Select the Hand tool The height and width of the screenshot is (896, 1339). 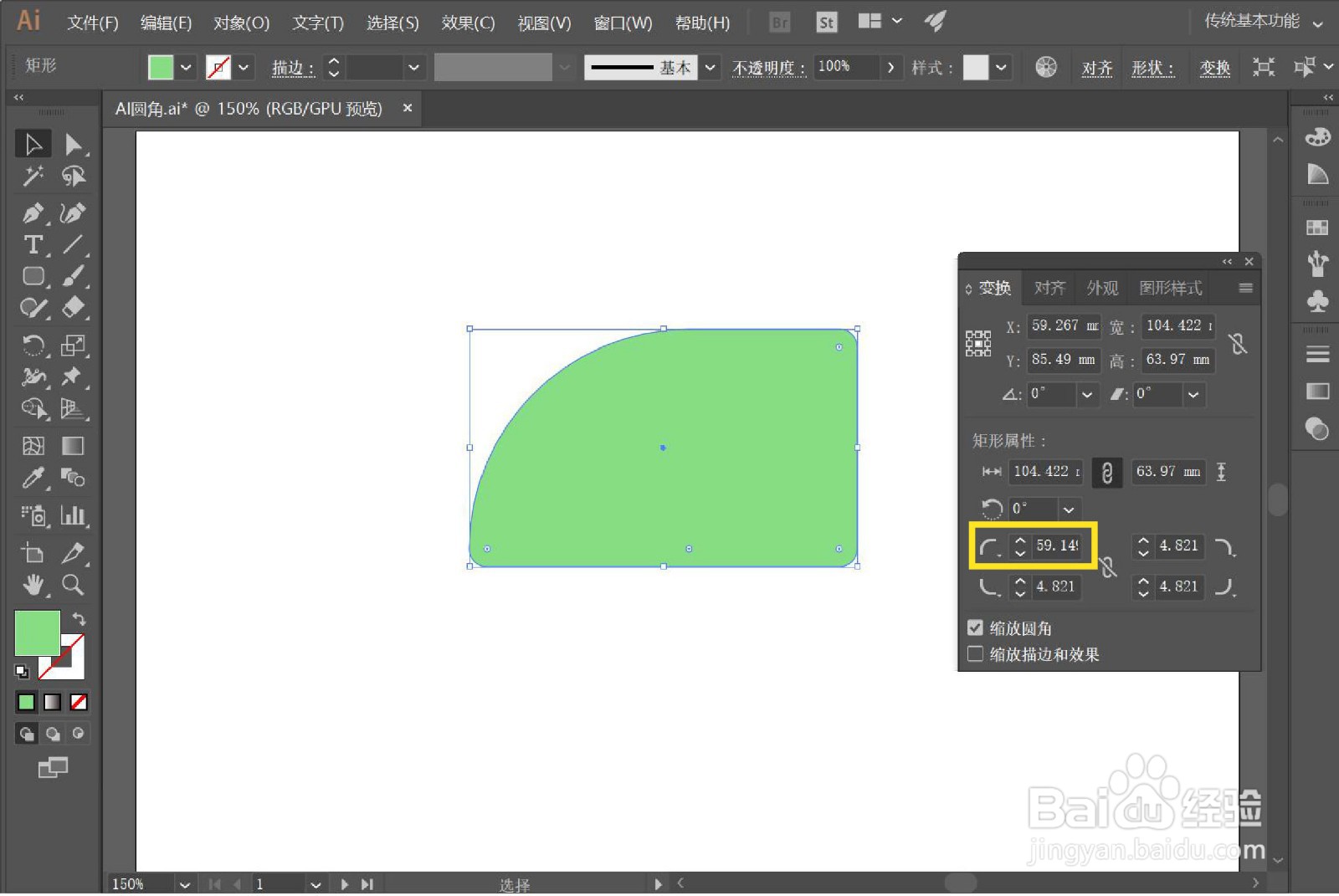[33, 584]
